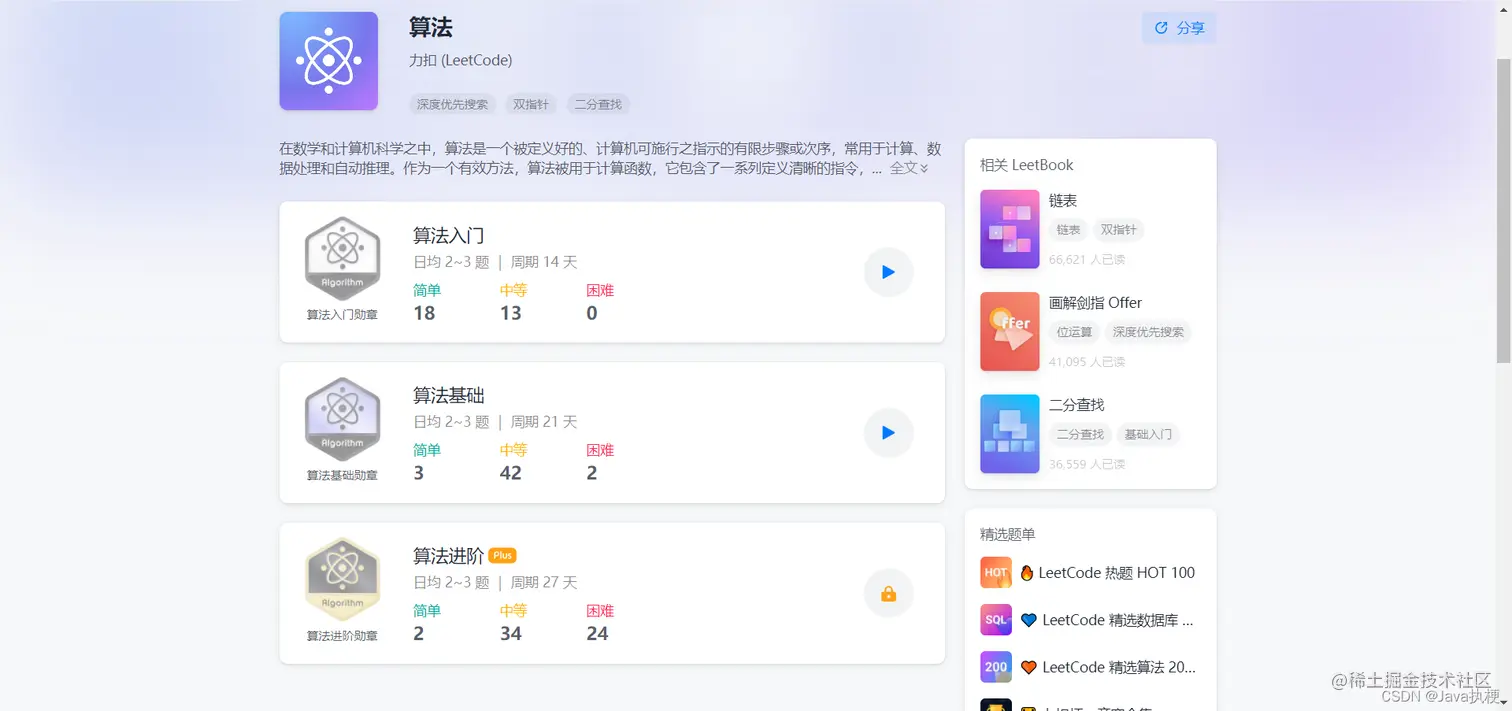The height and width of the screenshot is (711, 1512).
Task: Click the lock icon on 算法进阶
Action: pyautogui.click(x=888, y=594)
